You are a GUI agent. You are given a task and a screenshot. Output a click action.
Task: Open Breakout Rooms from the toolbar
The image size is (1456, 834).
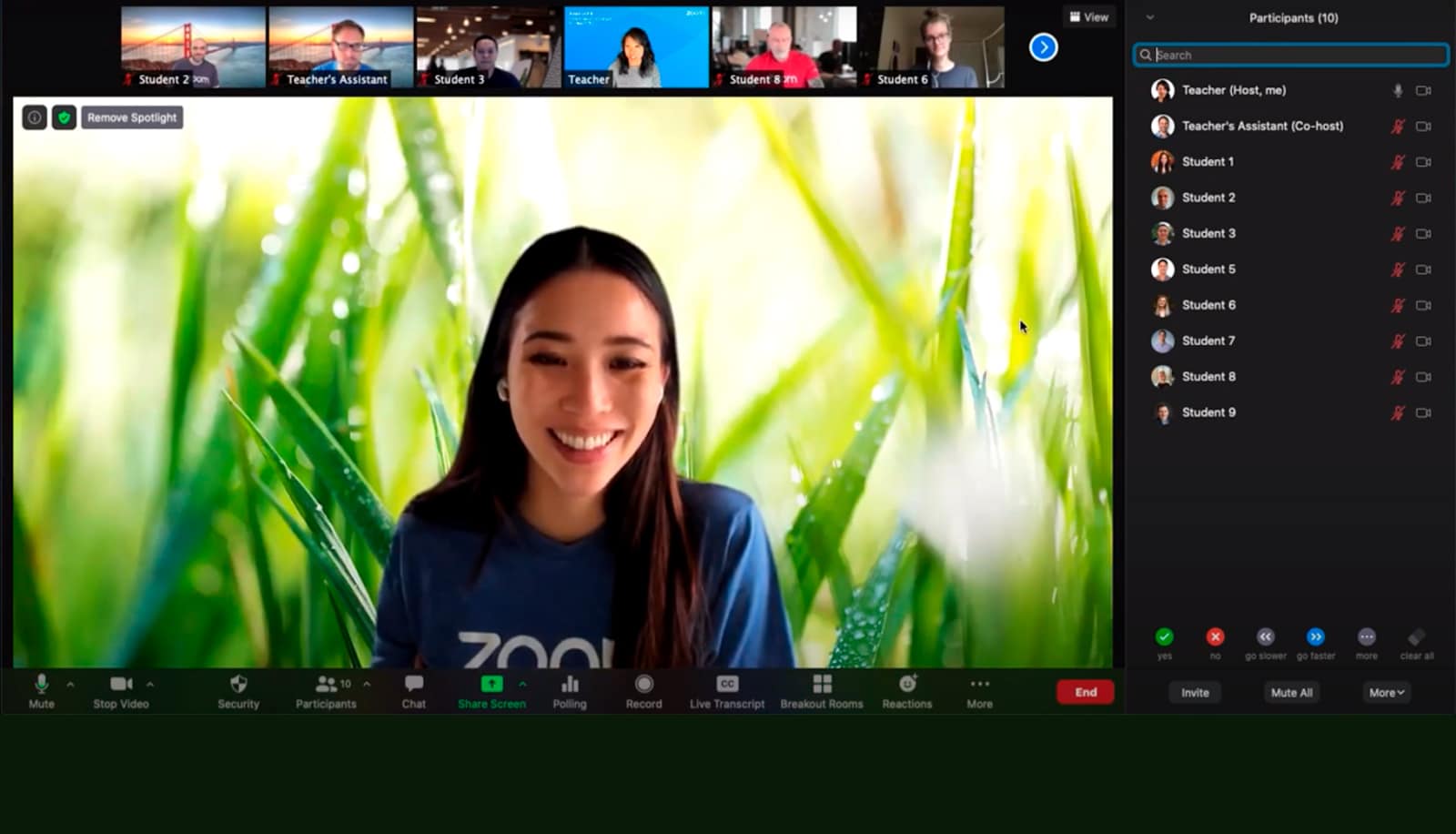[x=822, y=690]
